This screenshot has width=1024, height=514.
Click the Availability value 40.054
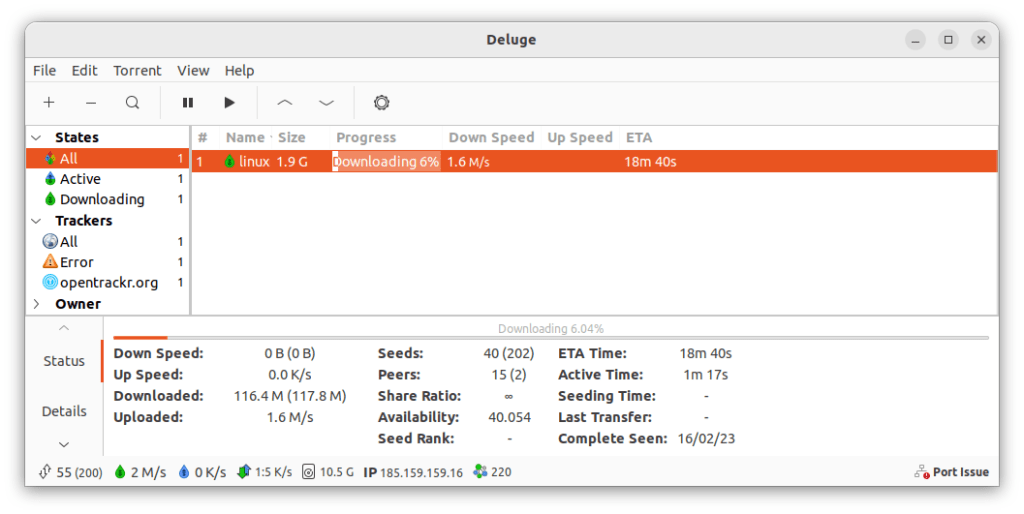509,417
